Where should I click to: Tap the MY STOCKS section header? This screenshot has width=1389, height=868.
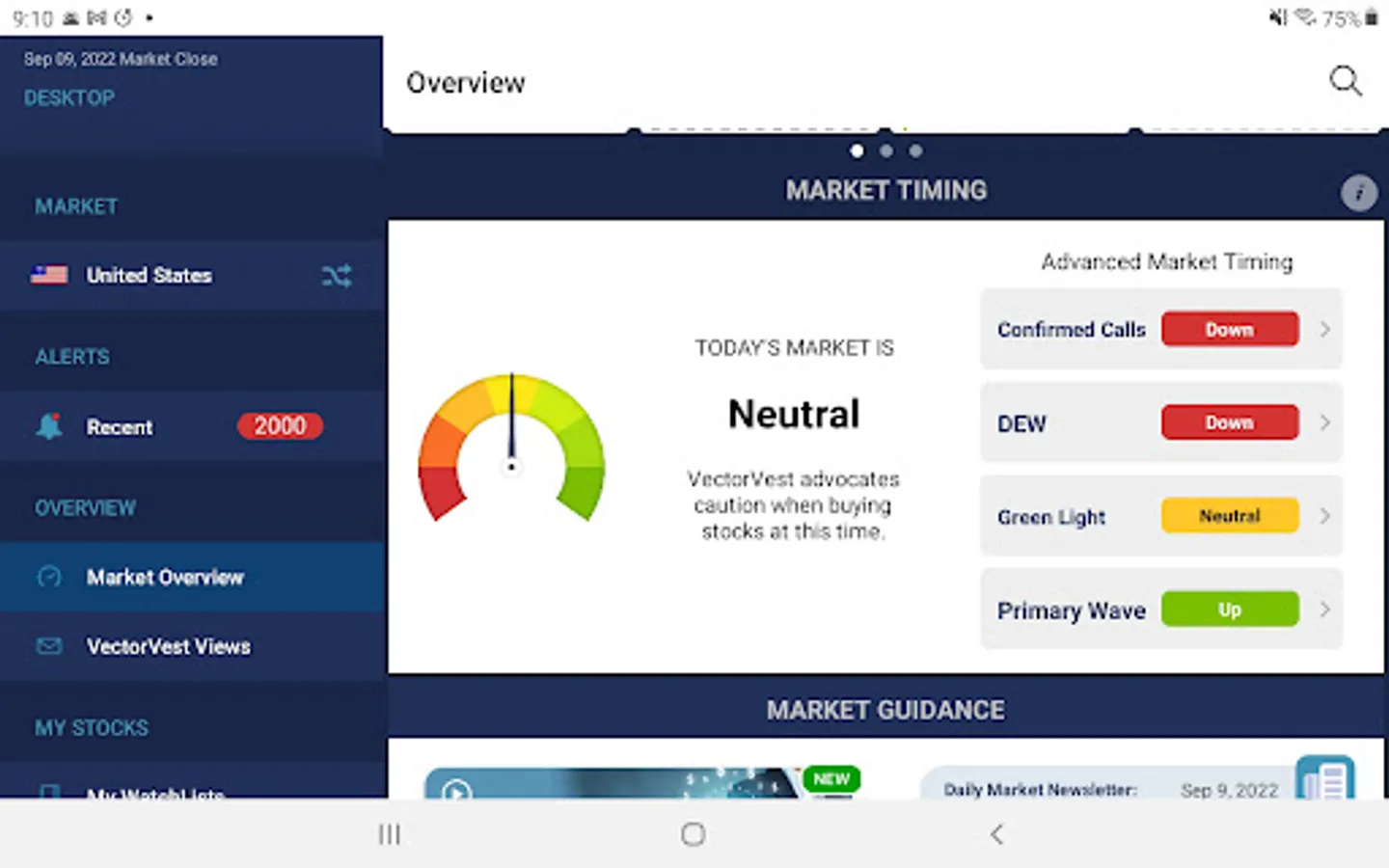pos(92,727)
